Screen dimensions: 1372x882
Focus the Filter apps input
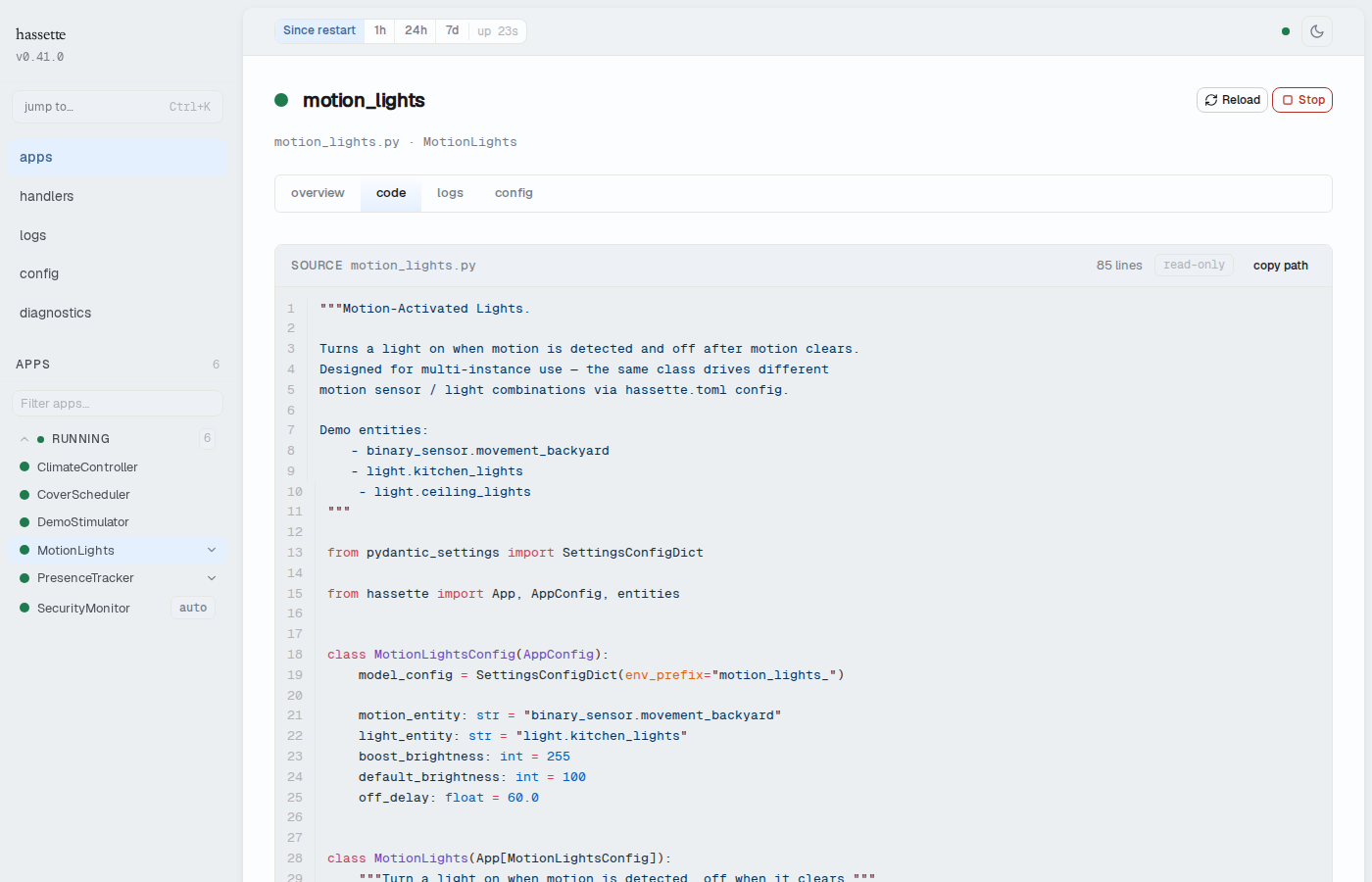[118, 404]
